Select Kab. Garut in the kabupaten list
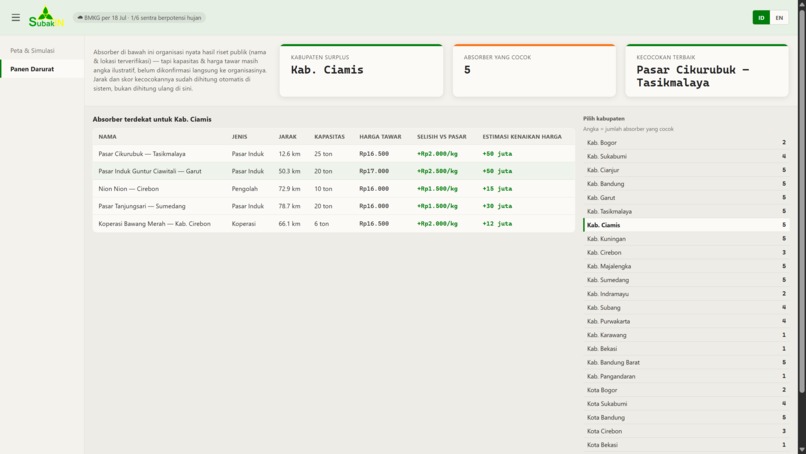The height and width of the screenshot is (454, 806). click(686, 197)
